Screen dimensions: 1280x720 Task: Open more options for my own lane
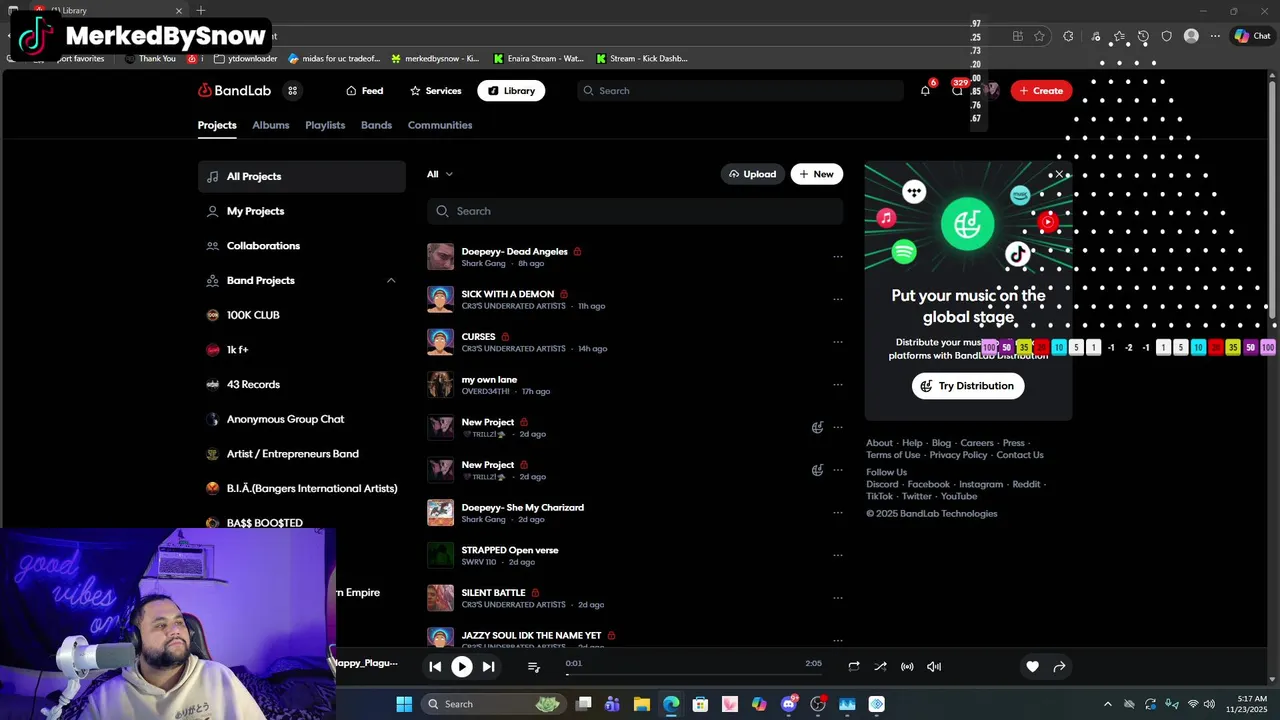(838, 384)
